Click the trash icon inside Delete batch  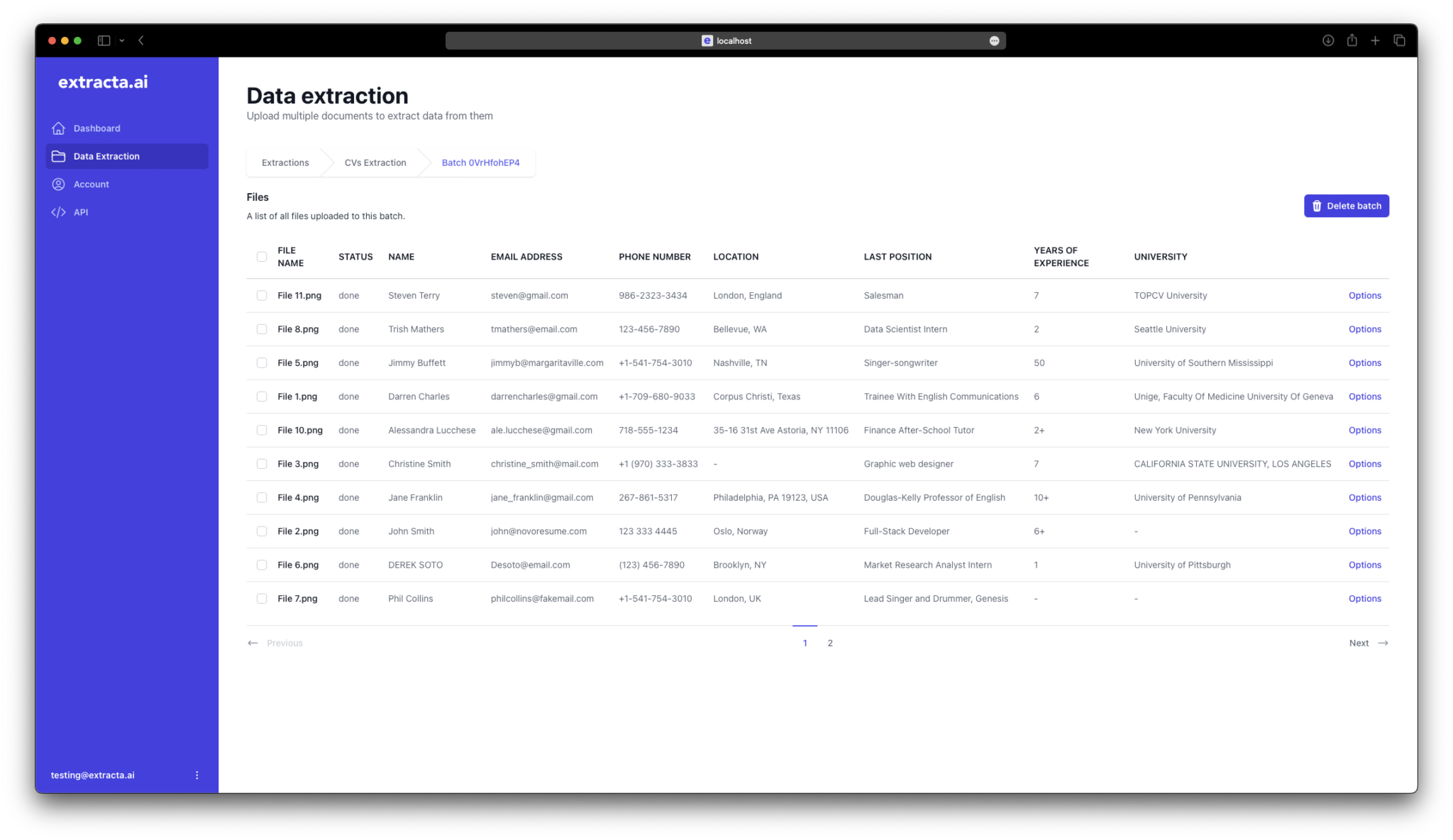point(1317,206)
